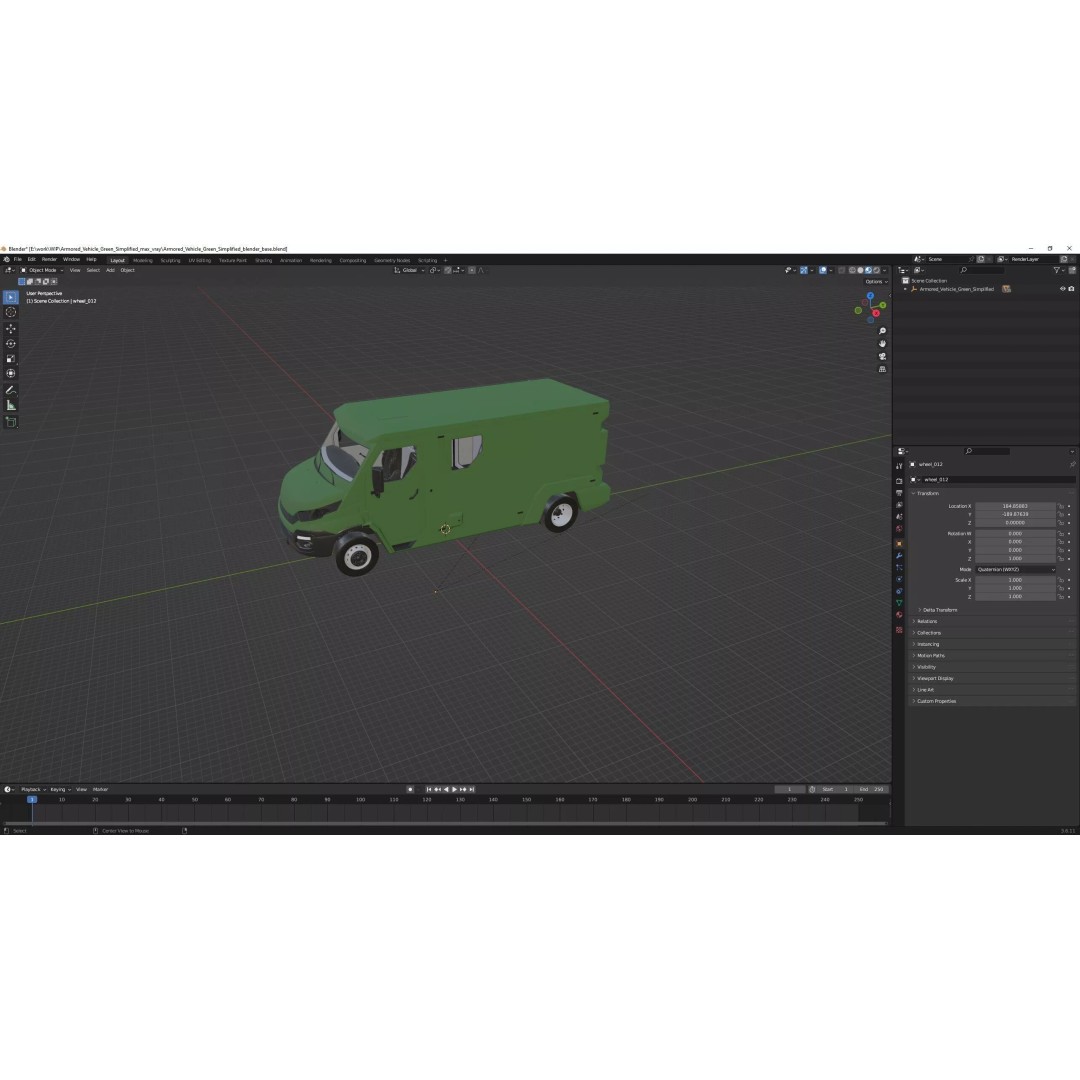
Task: Open rotation Mode Quaternion dropdown
Action: (1015, 570)
